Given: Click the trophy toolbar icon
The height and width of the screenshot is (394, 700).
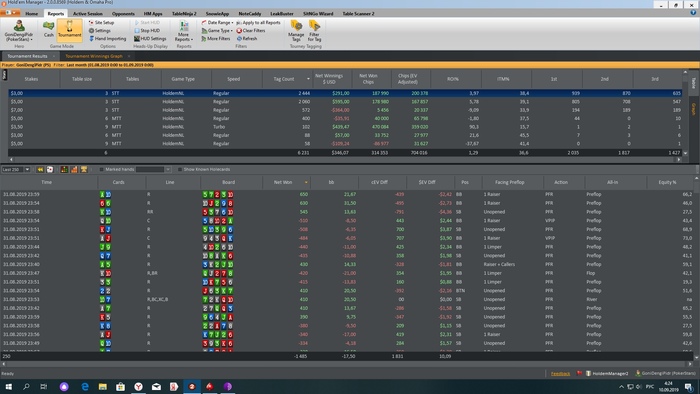Looking at the screenshot, I should 84,170.
